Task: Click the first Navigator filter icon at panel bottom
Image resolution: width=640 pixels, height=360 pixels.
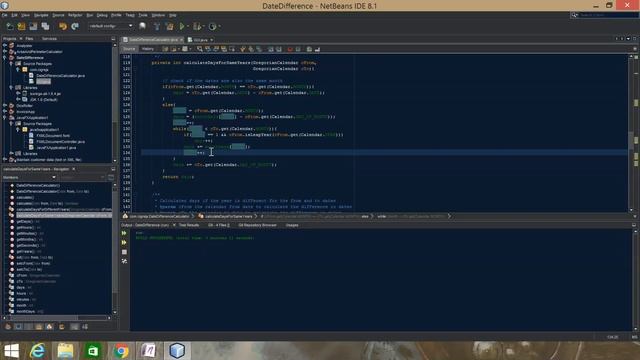Action: coord(8,327)
